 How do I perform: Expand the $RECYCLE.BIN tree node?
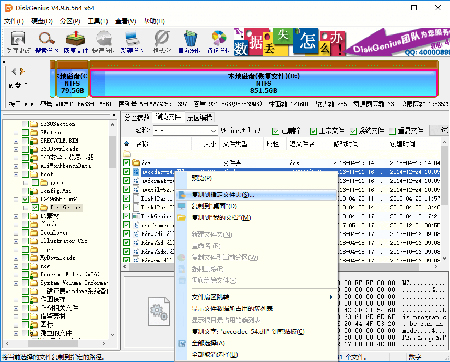coord(16,141)
